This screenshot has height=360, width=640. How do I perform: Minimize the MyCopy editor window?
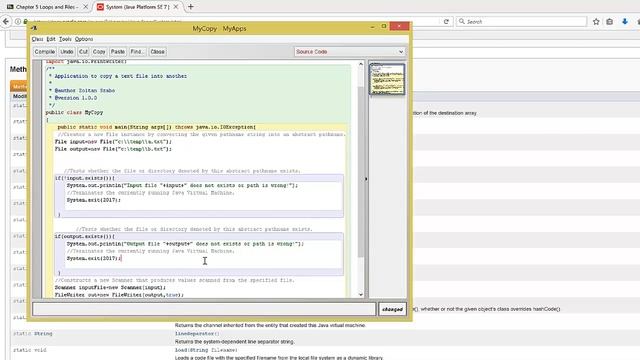click(x=372, y=27)
